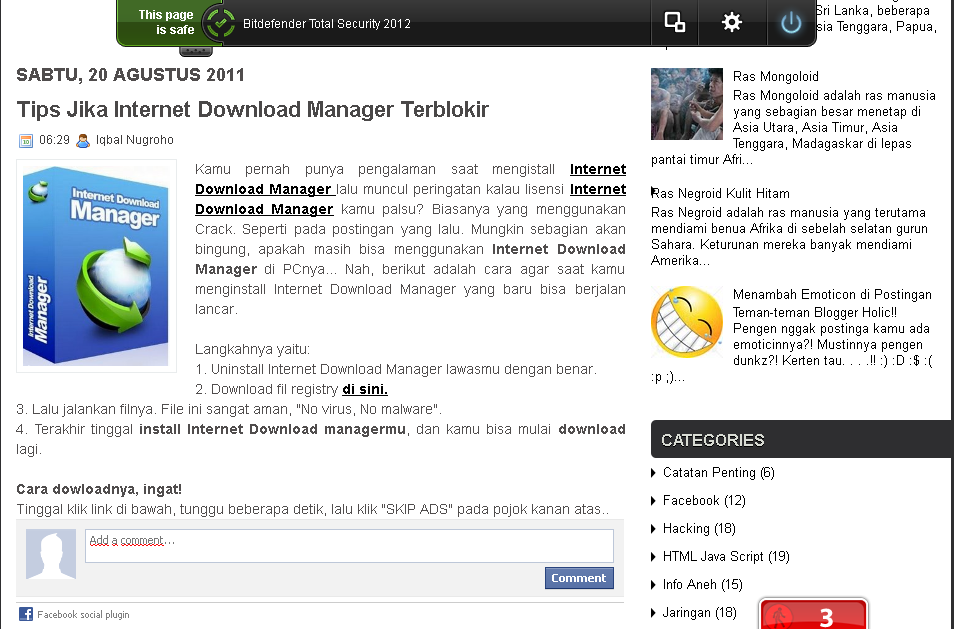Image resolution: width=954 pixels, height=629 pixels.
Task: Open the Jaringan (18) category
Action: click(700, 613)
